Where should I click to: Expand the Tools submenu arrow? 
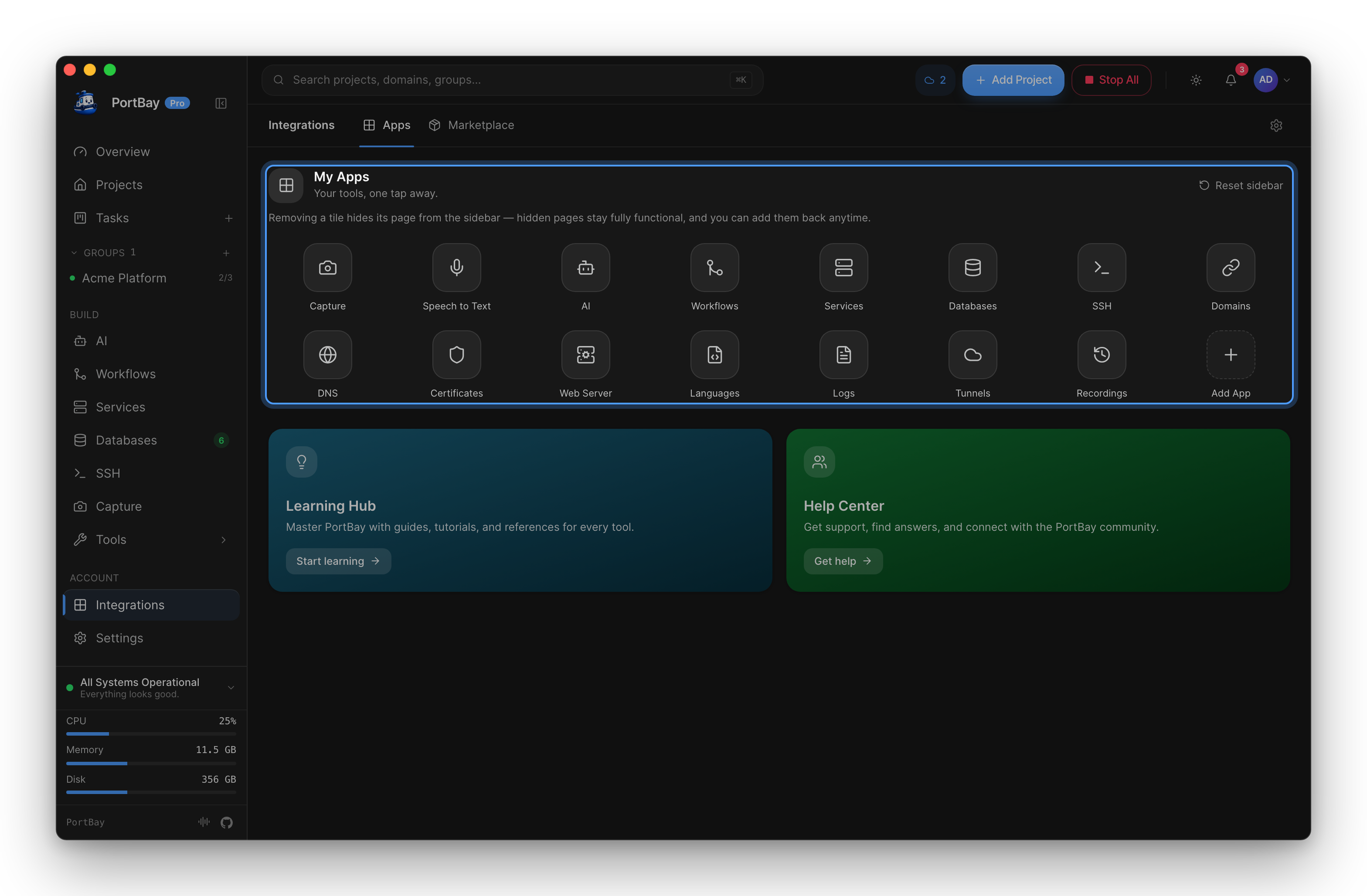(x=224, y=540)
